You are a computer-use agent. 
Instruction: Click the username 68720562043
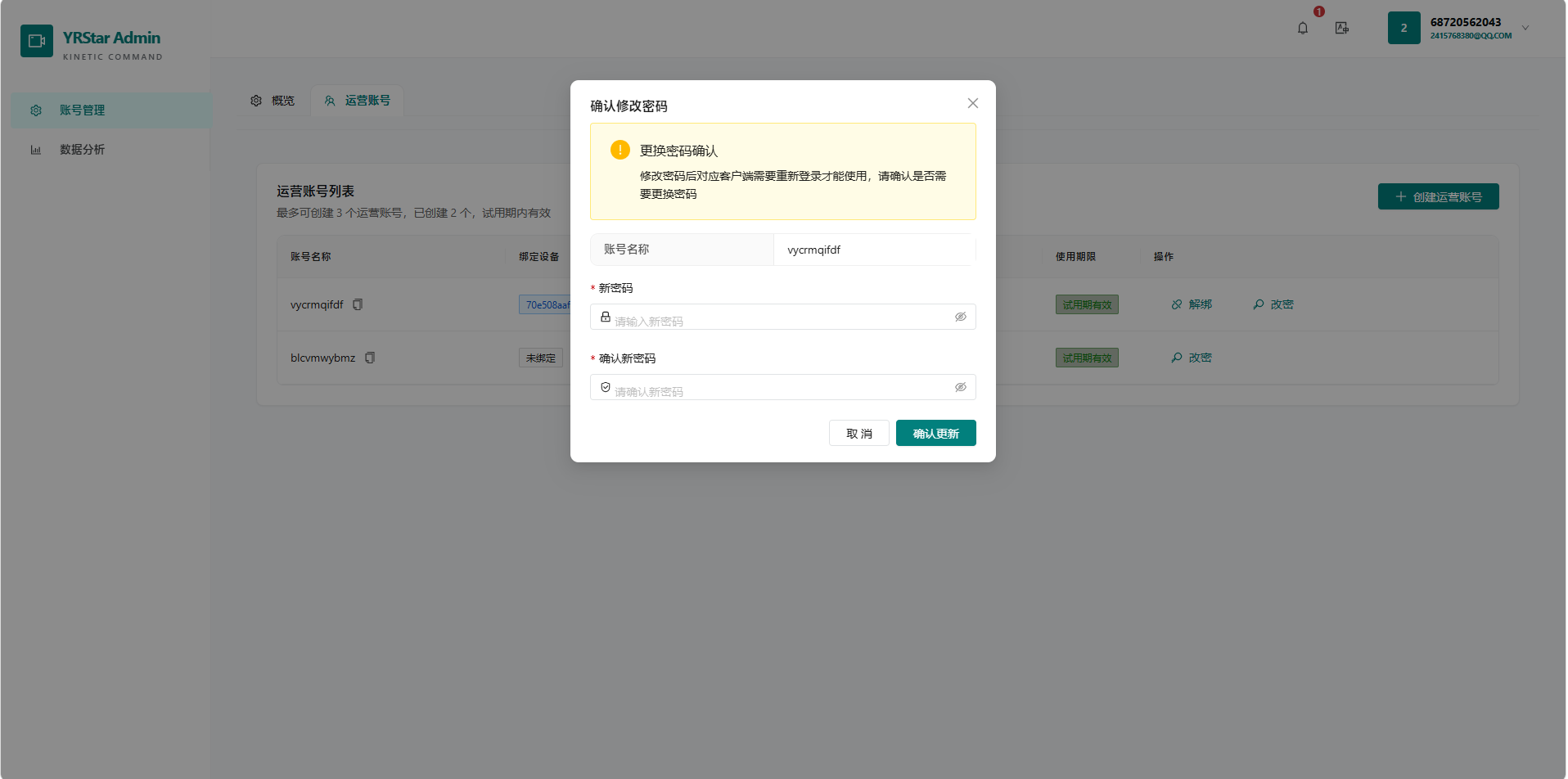click(x=1466, y=22)
